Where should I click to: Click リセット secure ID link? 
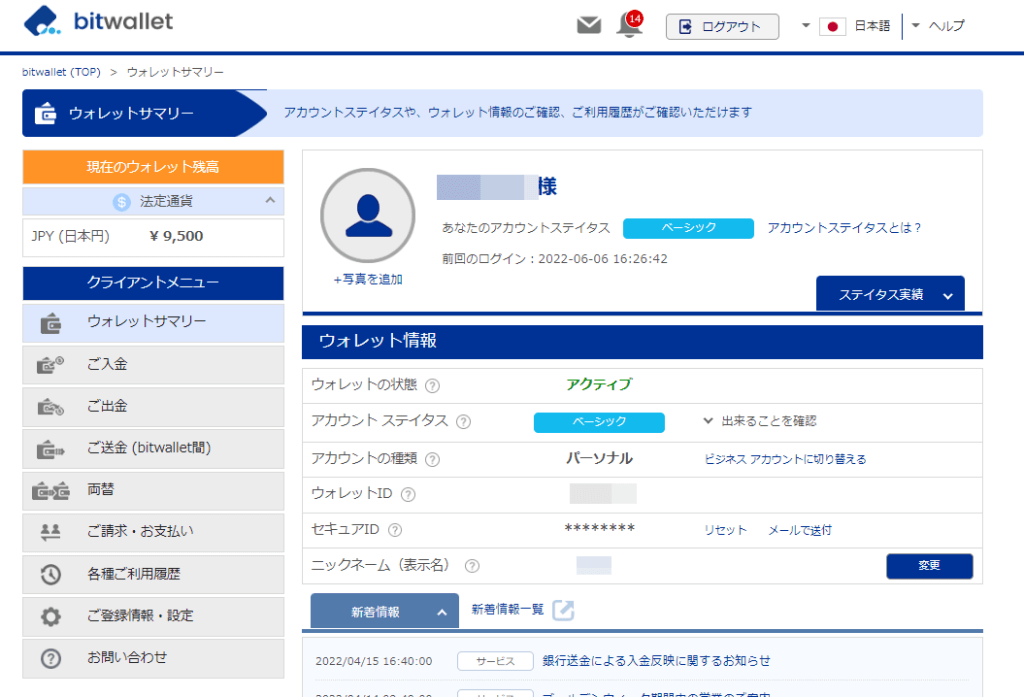[725, 530]
